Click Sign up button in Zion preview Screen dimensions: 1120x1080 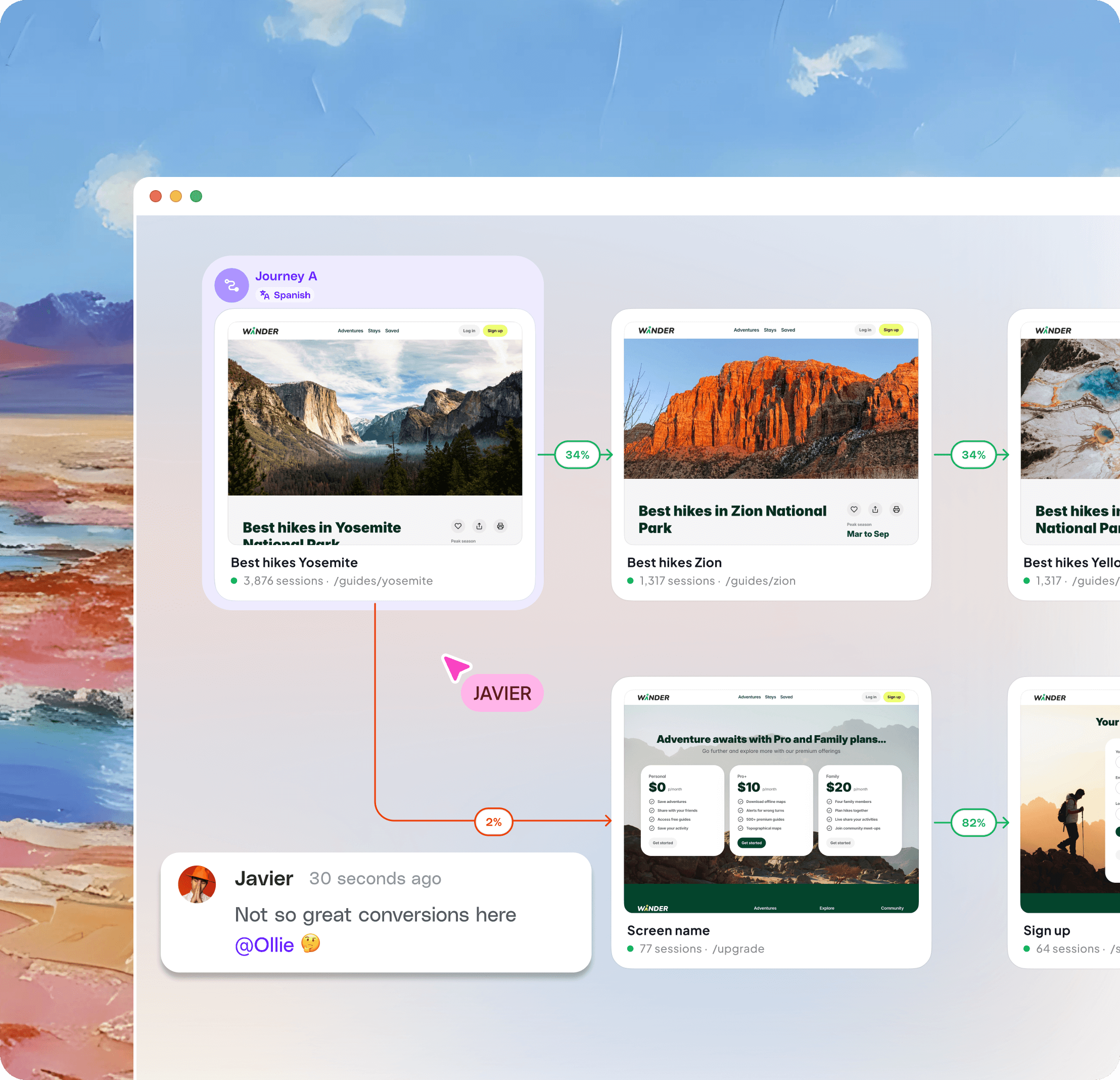coord(891,330)
